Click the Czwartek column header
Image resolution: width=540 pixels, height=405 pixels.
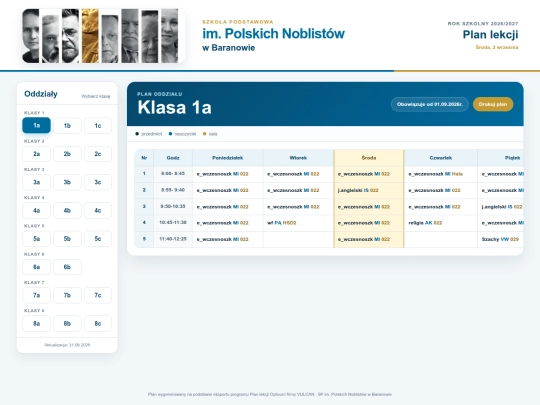point(440,158)
